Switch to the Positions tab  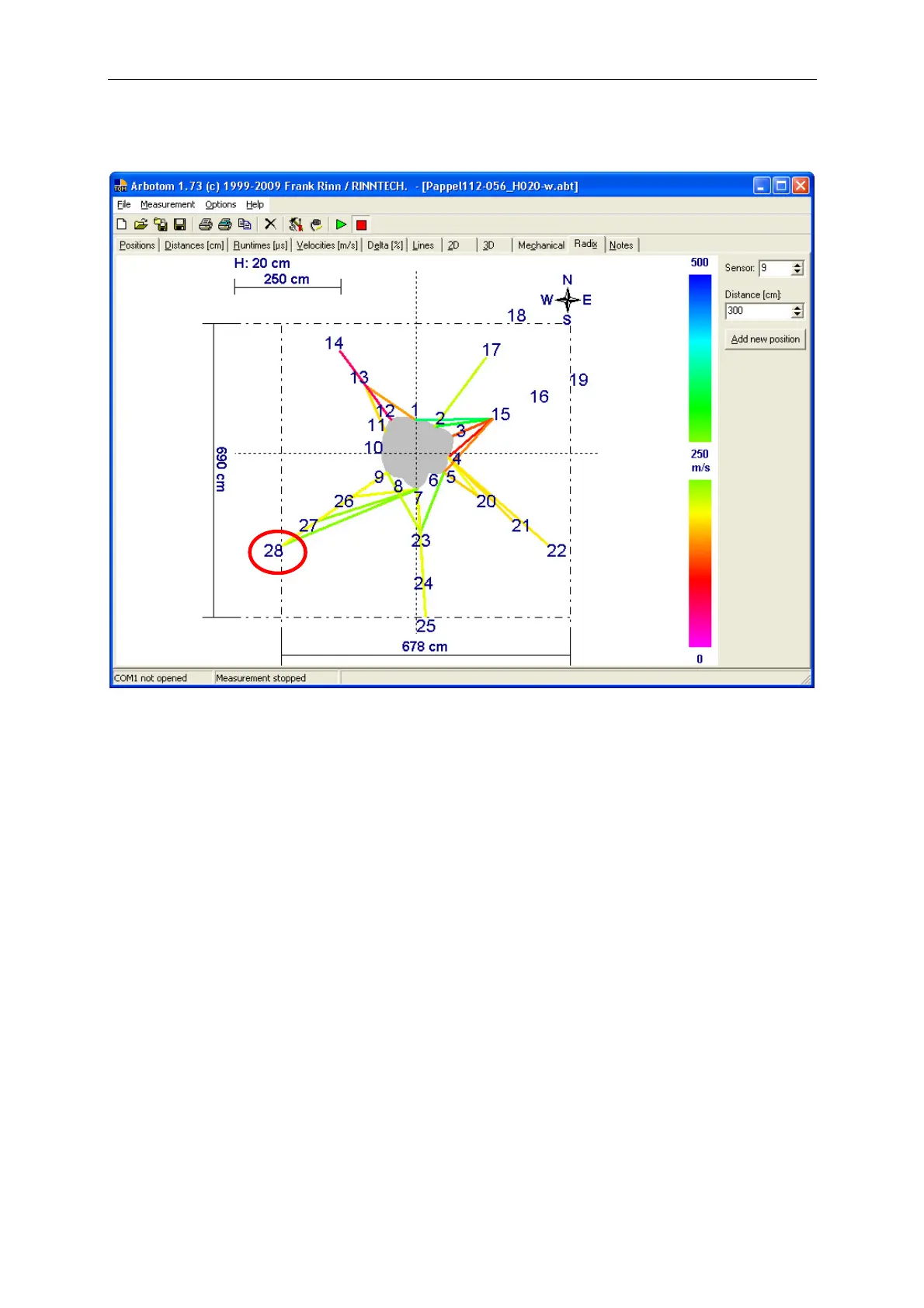(x=137, y=245)
